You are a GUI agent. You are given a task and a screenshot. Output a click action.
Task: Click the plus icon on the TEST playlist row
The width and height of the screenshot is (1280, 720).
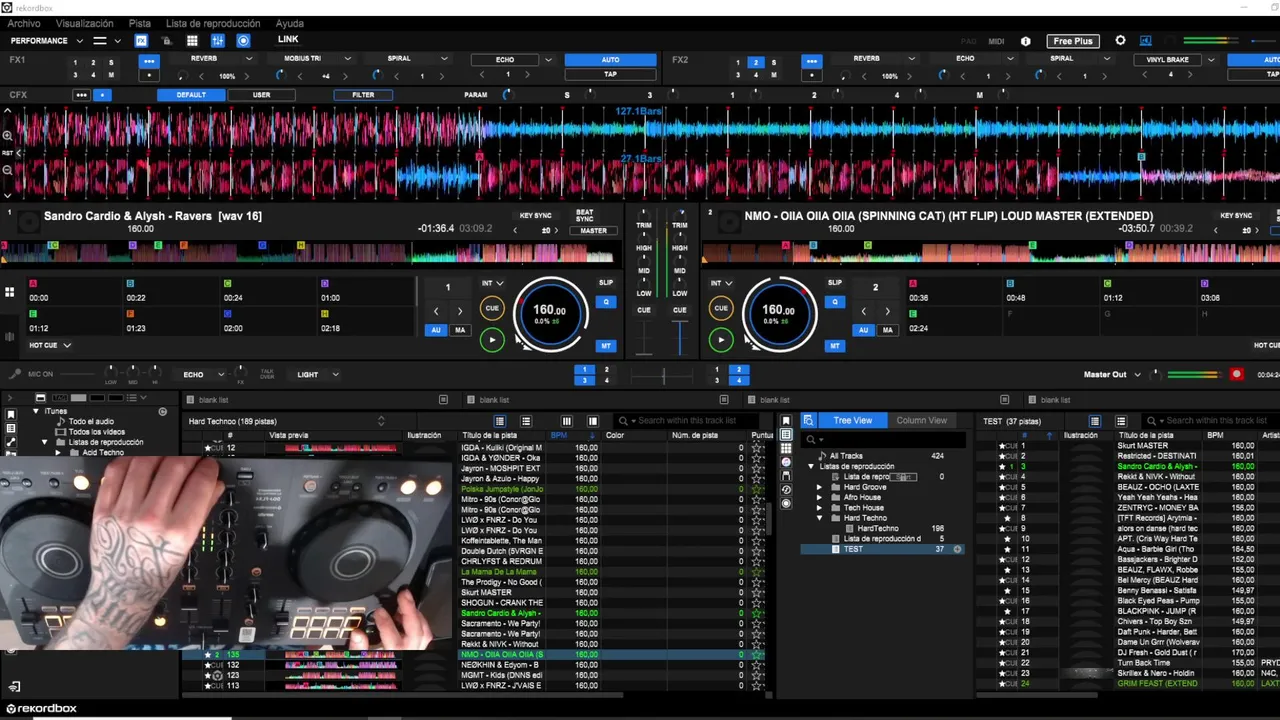(x=957, y=549)
